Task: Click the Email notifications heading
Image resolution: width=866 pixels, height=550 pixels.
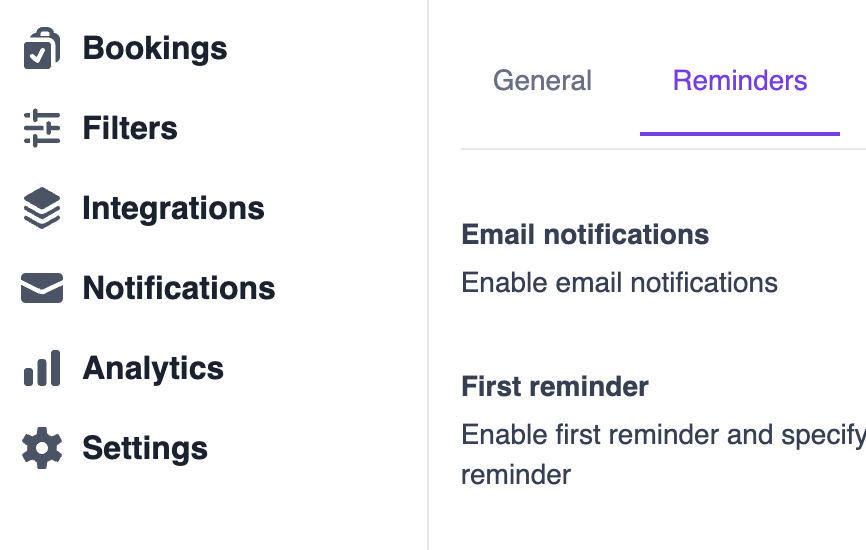Action: point(585,235)
